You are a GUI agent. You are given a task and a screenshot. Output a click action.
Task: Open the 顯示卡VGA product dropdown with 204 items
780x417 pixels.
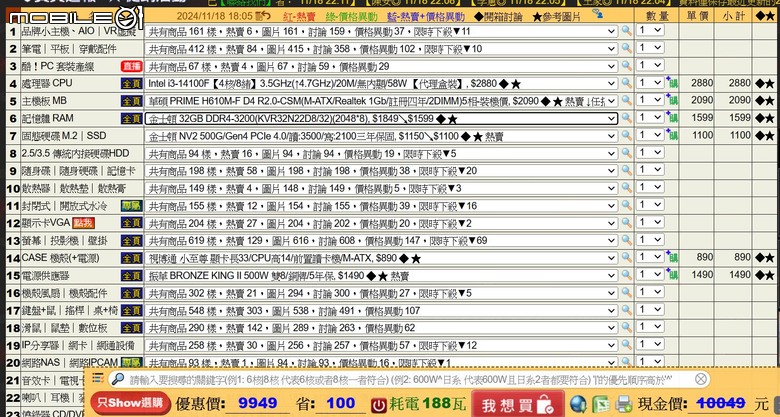pos(381,223)
